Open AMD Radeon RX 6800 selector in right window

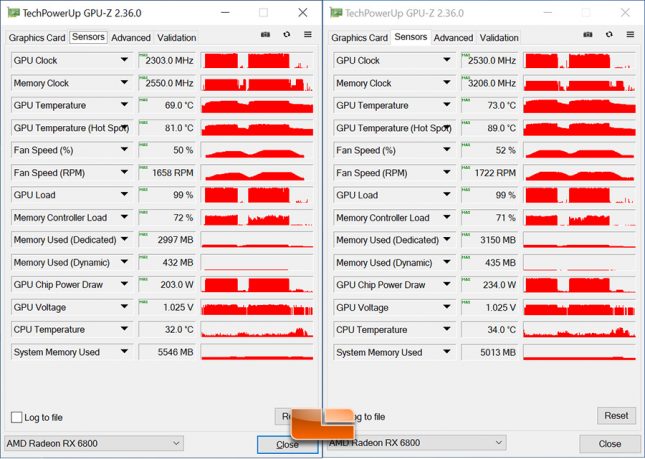click(x=417, y=443)
